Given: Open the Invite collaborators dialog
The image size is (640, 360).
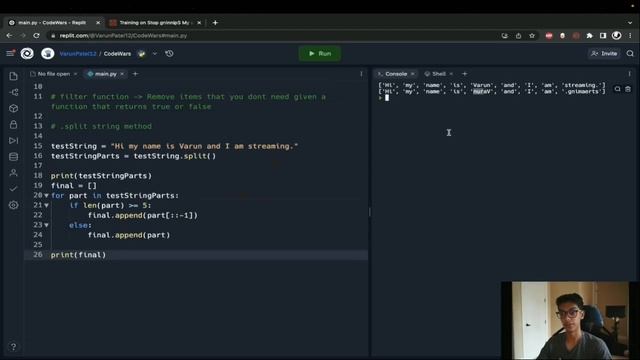Looking at the screenshot, I should point(604,53).
